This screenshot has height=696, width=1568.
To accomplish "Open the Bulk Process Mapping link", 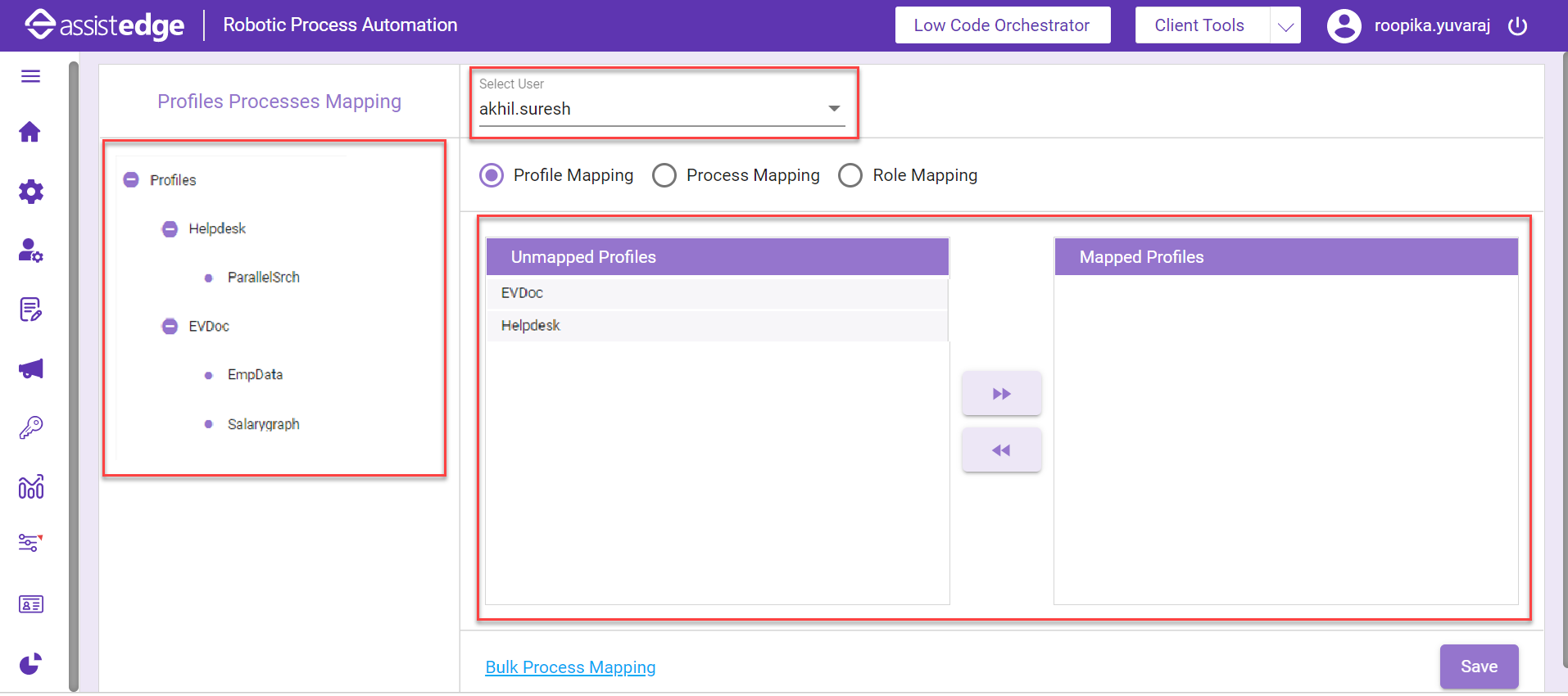I will tap(570, 667).
